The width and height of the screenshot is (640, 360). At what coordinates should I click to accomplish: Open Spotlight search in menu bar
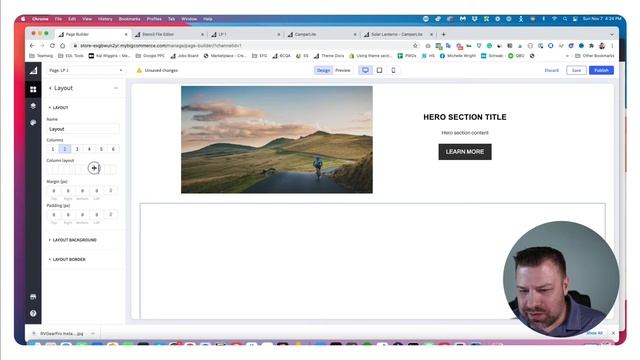point(565,19)
